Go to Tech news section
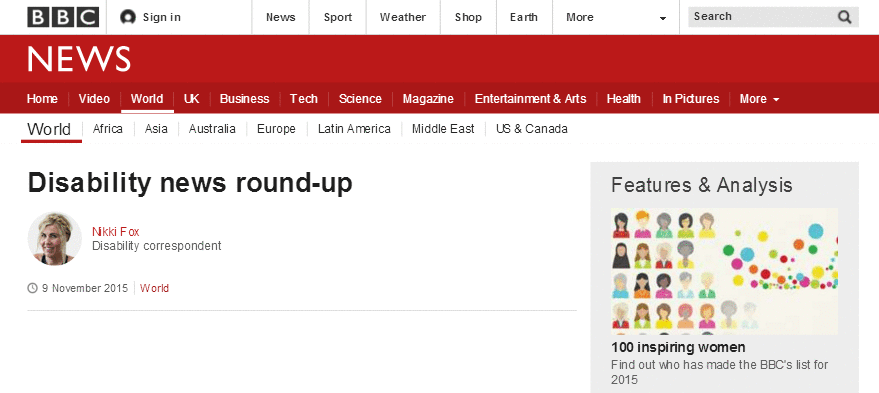The image size is (879, 393). (x=304, y=99)
